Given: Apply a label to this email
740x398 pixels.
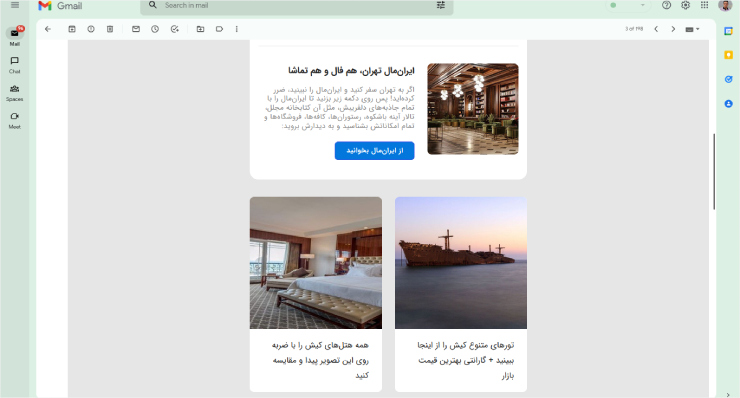Looking at the screenshot, I should tap(219, 29).
